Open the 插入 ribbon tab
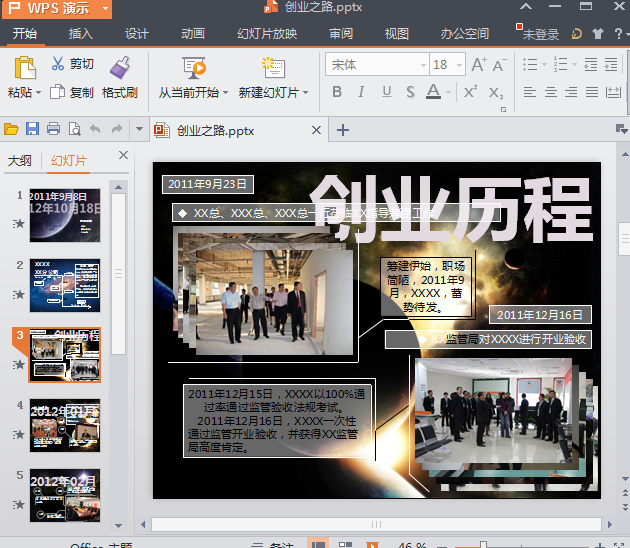 pyautogui.click(x=80, y=34)
